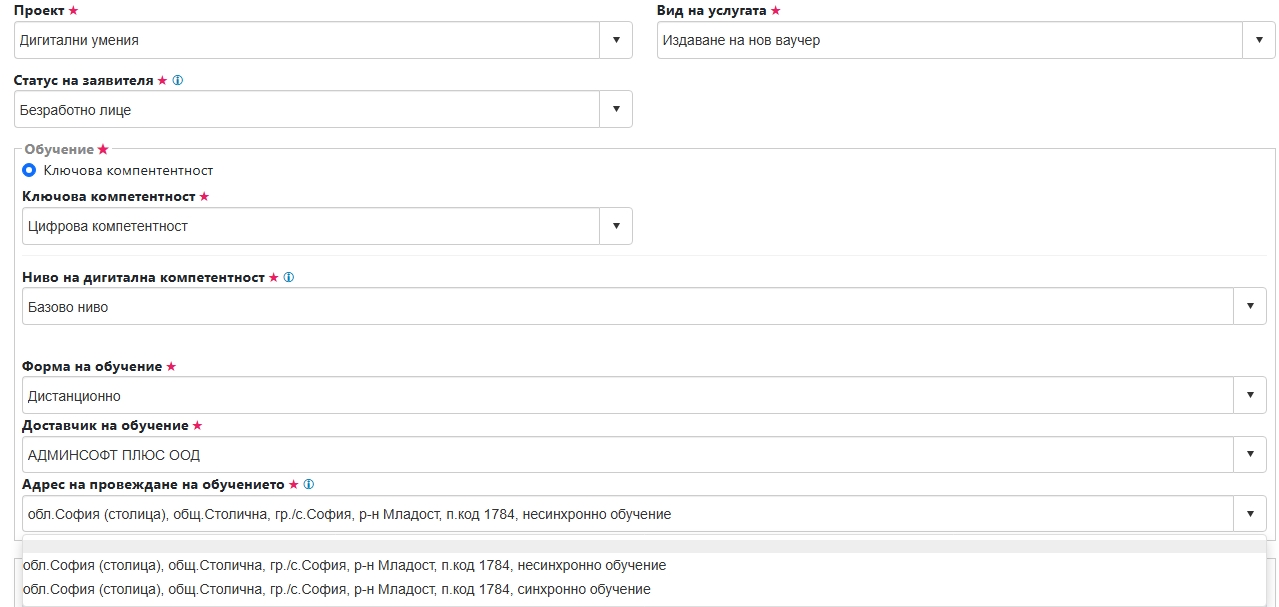
Task: Click the Базово ниво selection field
Action: tap(628, 306)
